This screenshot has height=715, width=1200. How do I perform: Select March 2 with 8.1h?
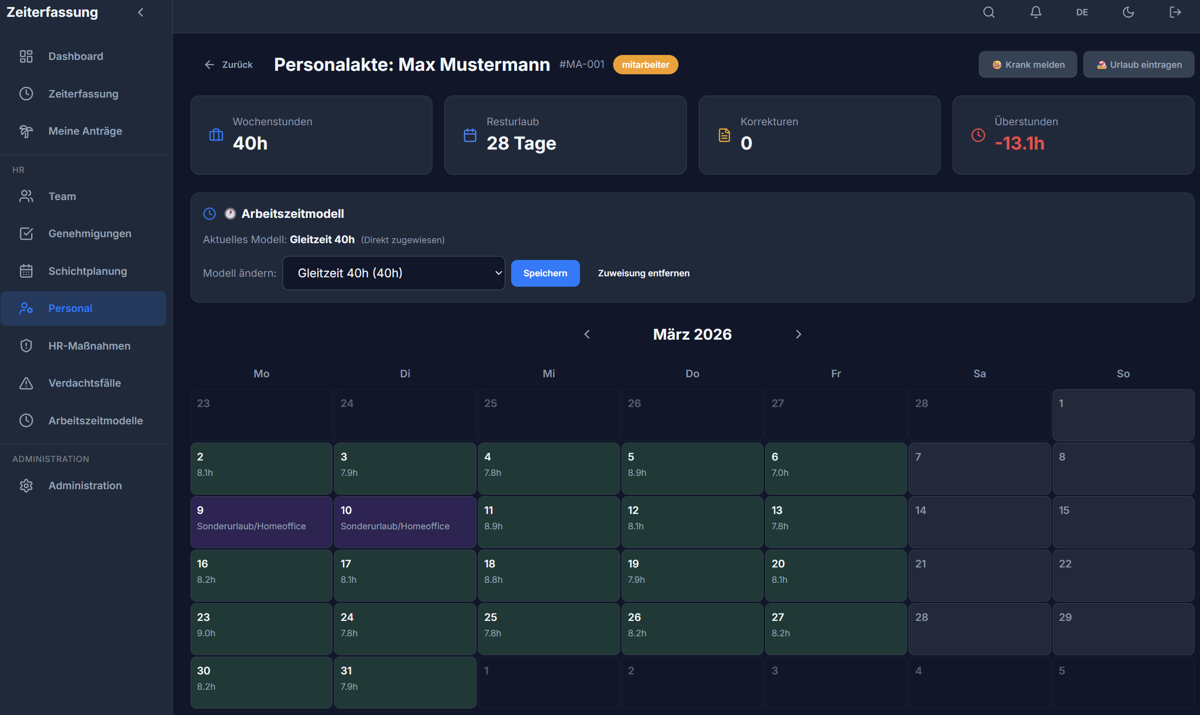click(261, 468)
